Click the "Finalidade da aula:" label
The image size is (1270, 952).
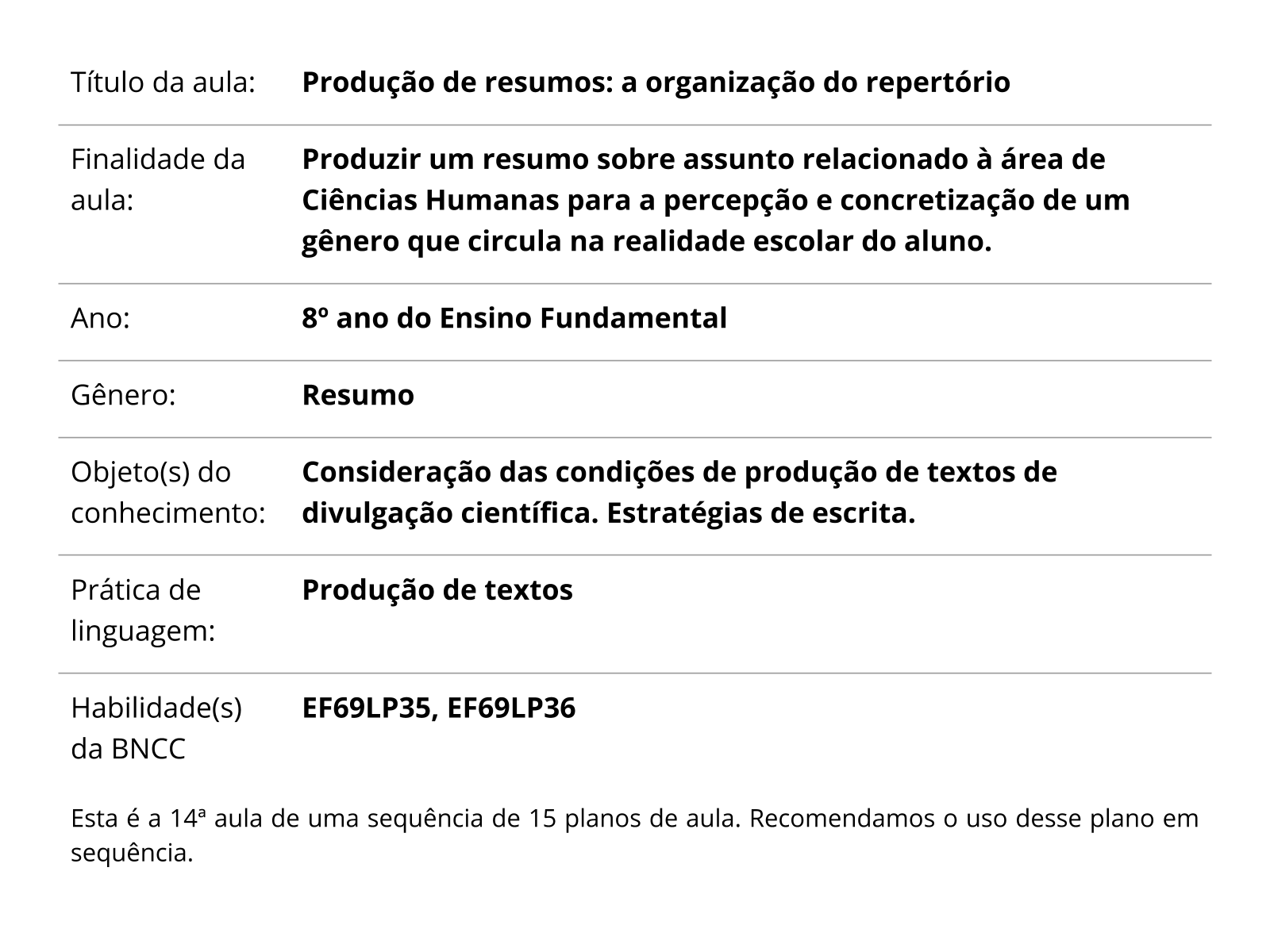(x=158, y=180)
